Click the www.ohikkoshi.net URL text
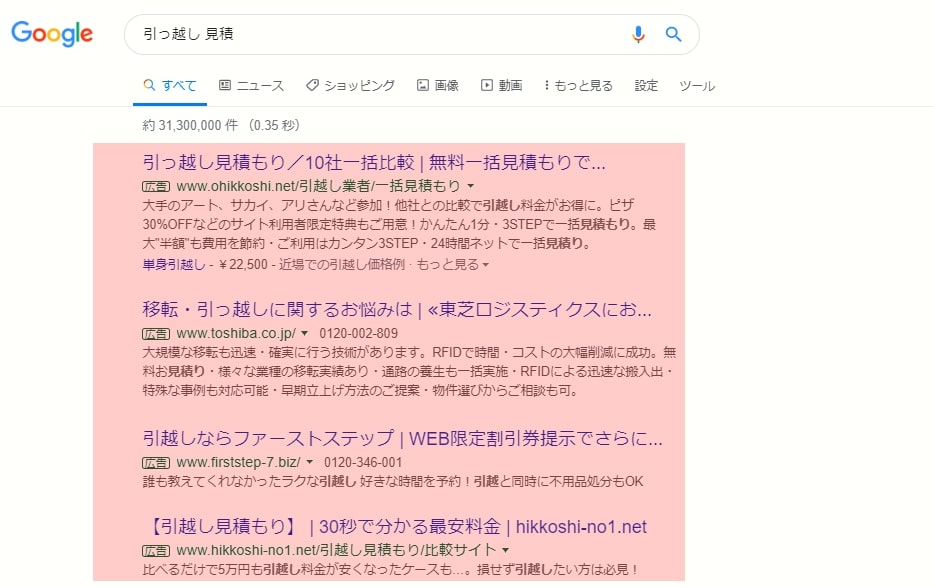The width and height of the screenshot is (933, 587). (x=318, y=186)
